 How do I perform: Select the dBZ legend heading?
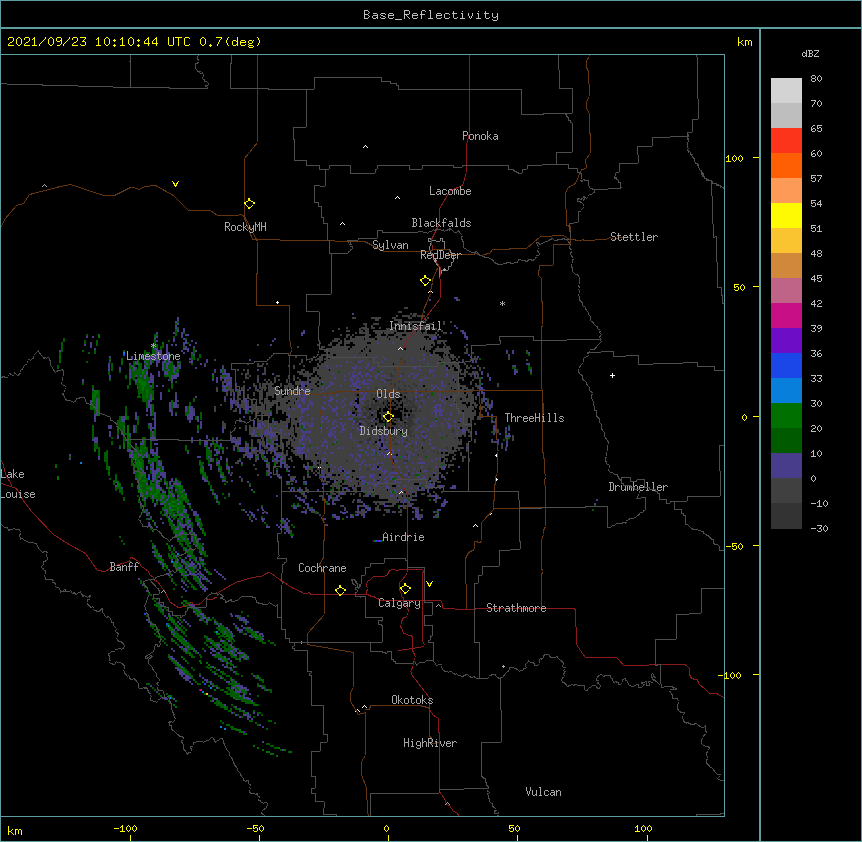(x=810, y=54)
